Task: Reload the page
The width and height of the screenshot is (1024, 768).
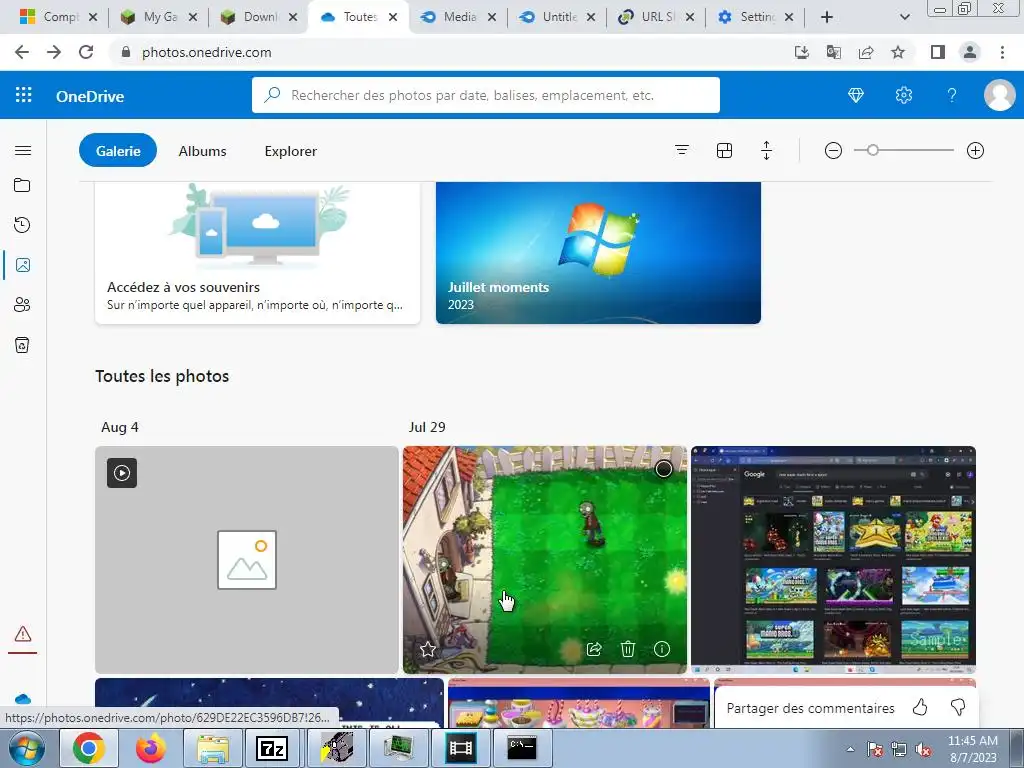Action: 86,52
